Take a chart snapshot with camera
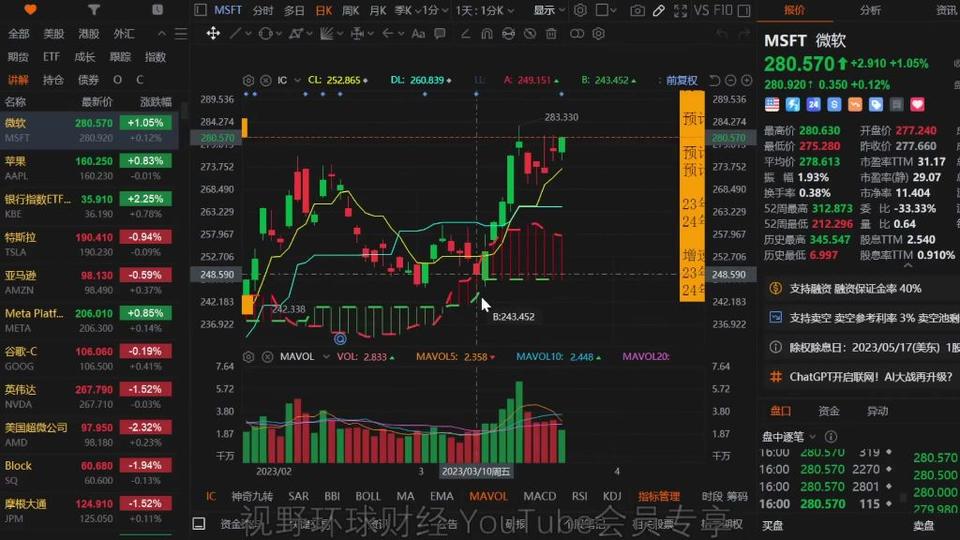This screenshot has height=540, width=960. coord(637,10)
